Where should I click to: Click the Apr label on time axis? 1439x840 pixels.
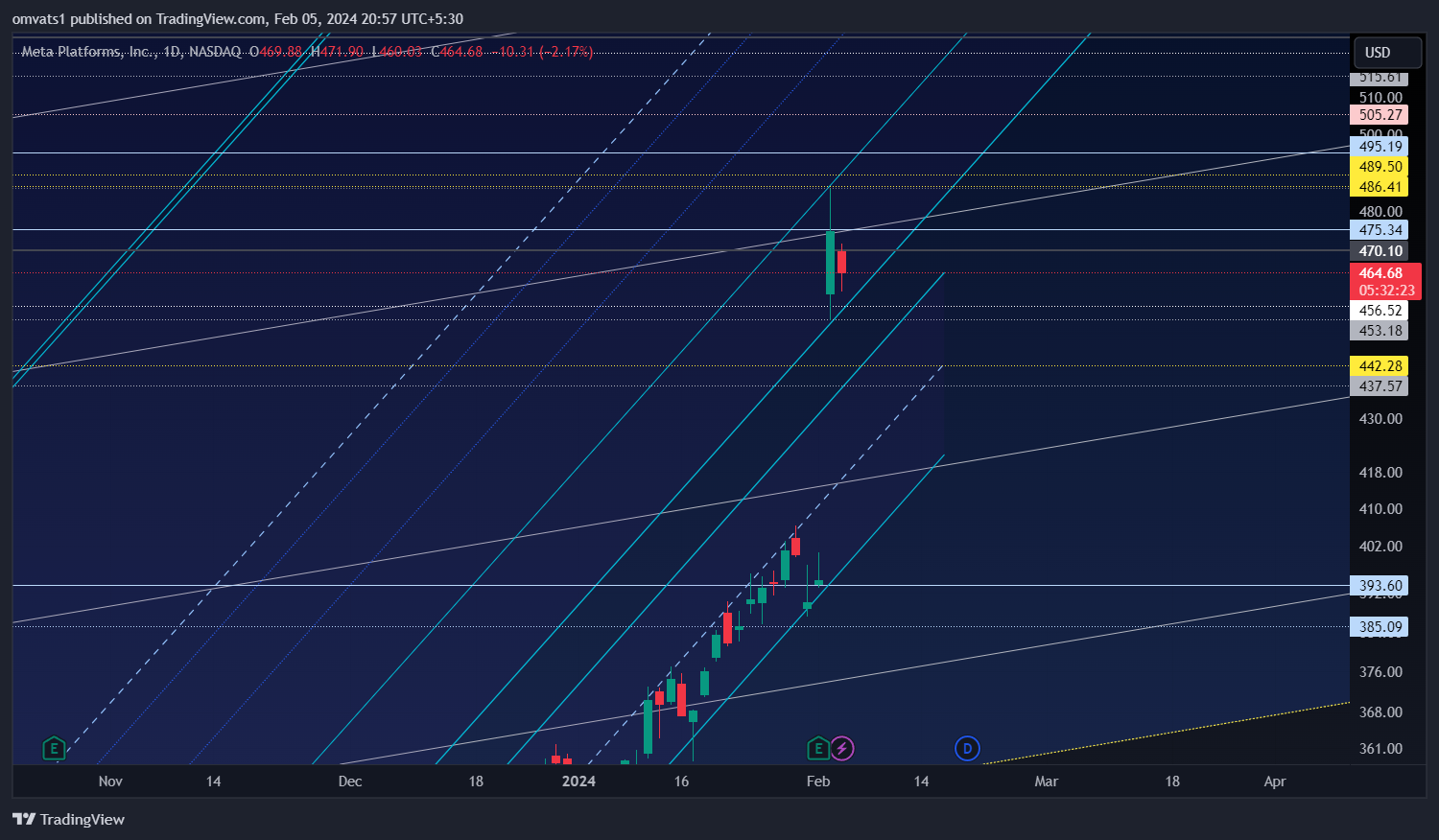pos(1275,782)
